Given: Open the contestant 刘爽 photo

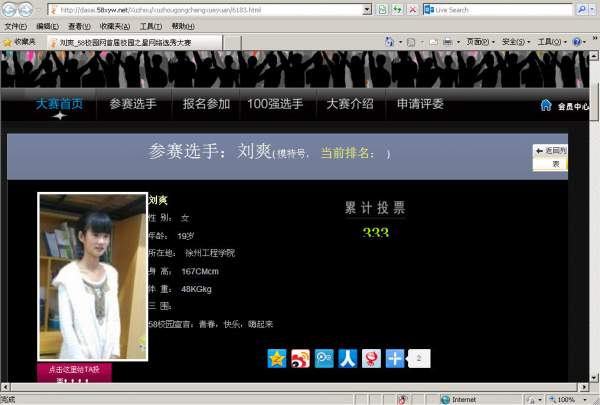Looking at the screenshot, I should tap(93, 276).
